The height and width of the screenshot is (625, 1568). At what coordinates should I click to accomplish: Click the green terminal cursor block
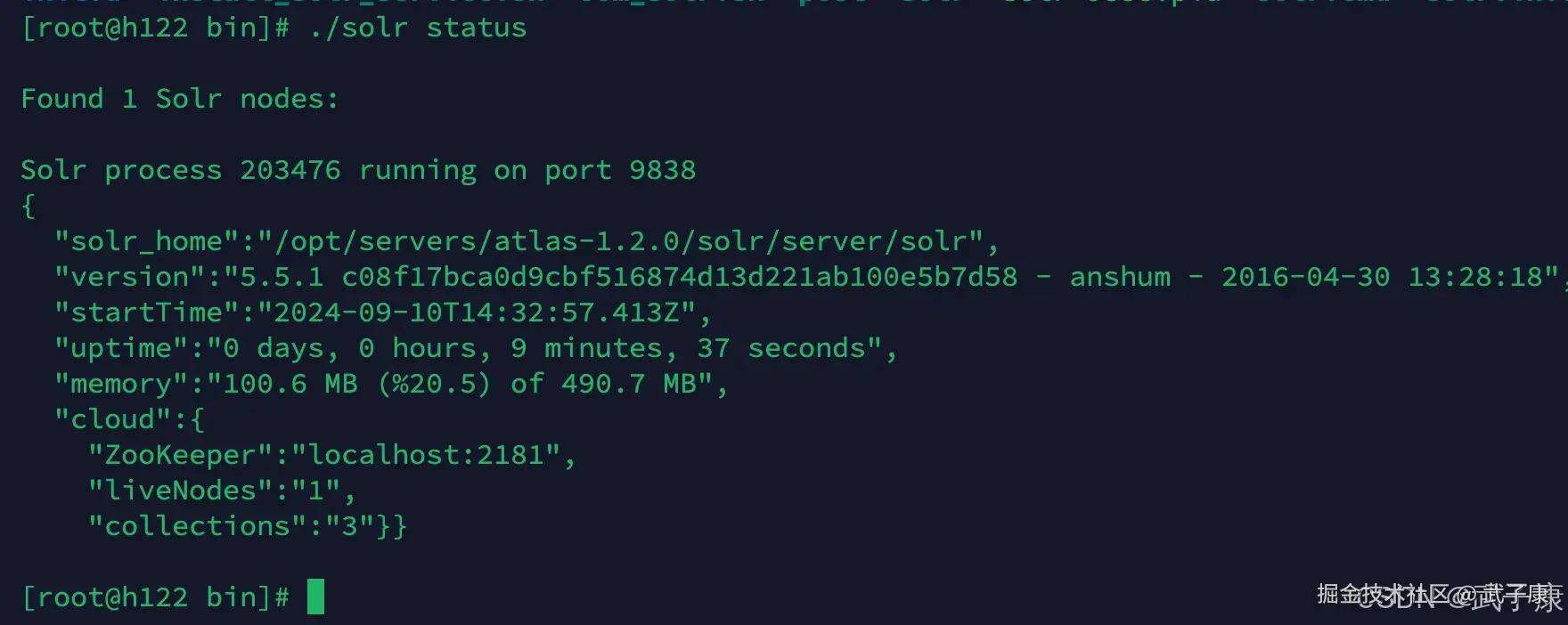315,597
